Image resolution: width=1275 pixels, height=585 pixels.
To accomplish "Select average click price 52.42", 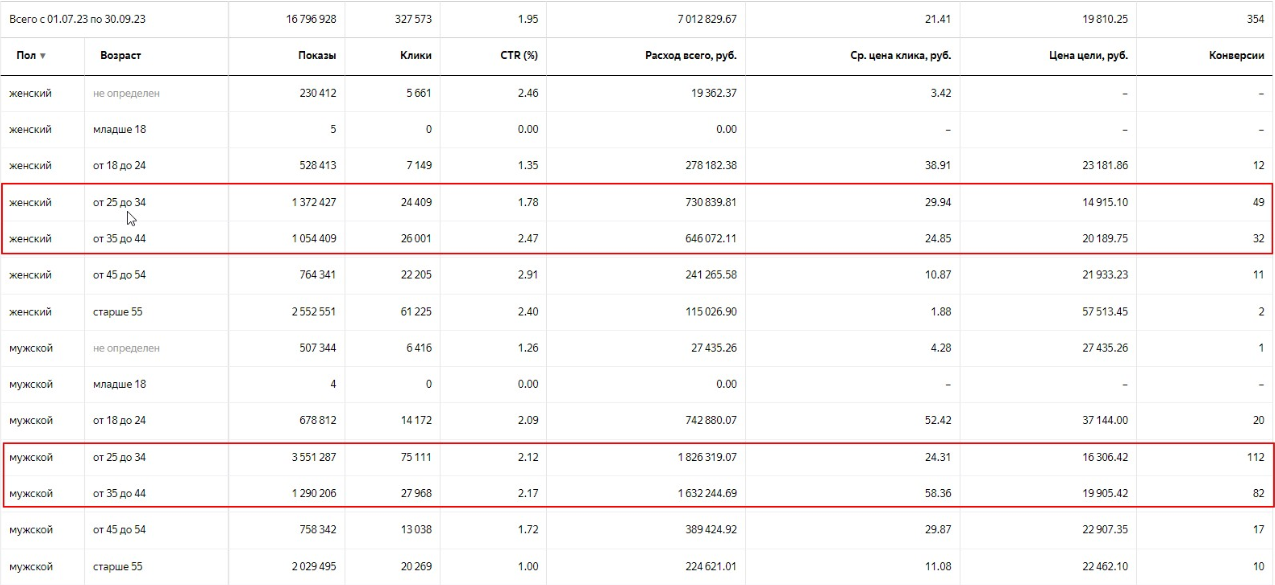I will pyautogui.click(x=936, y=420).
